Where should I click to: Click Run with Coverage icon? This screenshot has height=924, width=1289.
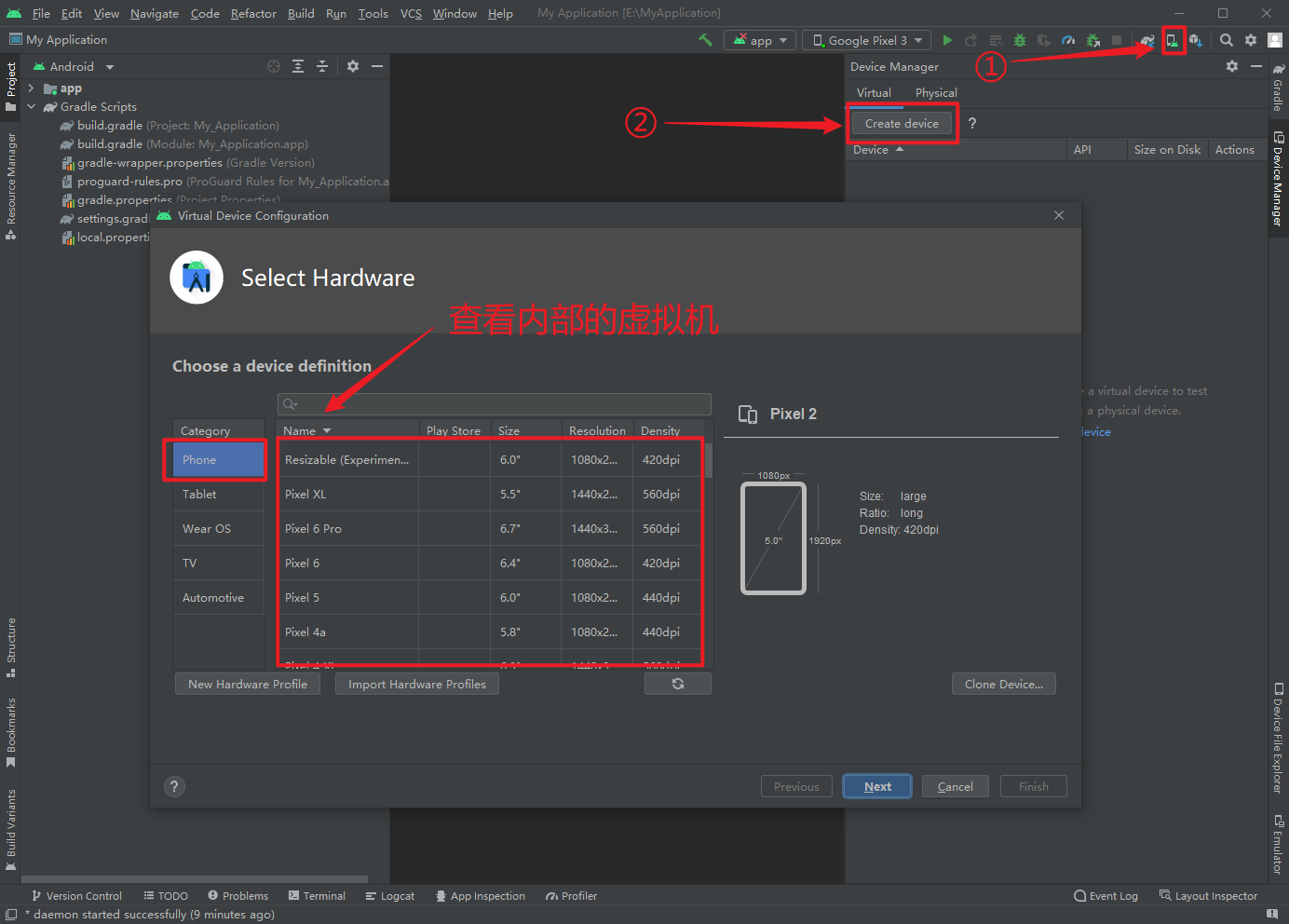pyautogui.click(x=1044, y=40)
